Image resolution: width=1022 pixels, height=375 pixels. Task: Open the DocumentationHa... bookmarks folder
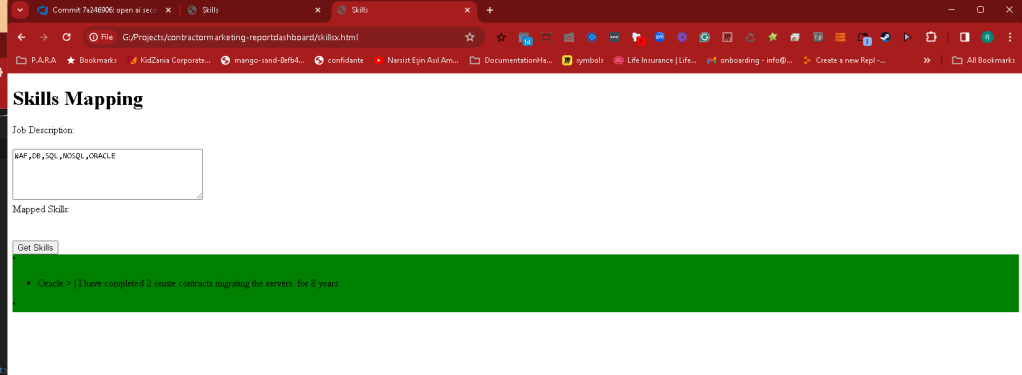(x=511, y=60)
